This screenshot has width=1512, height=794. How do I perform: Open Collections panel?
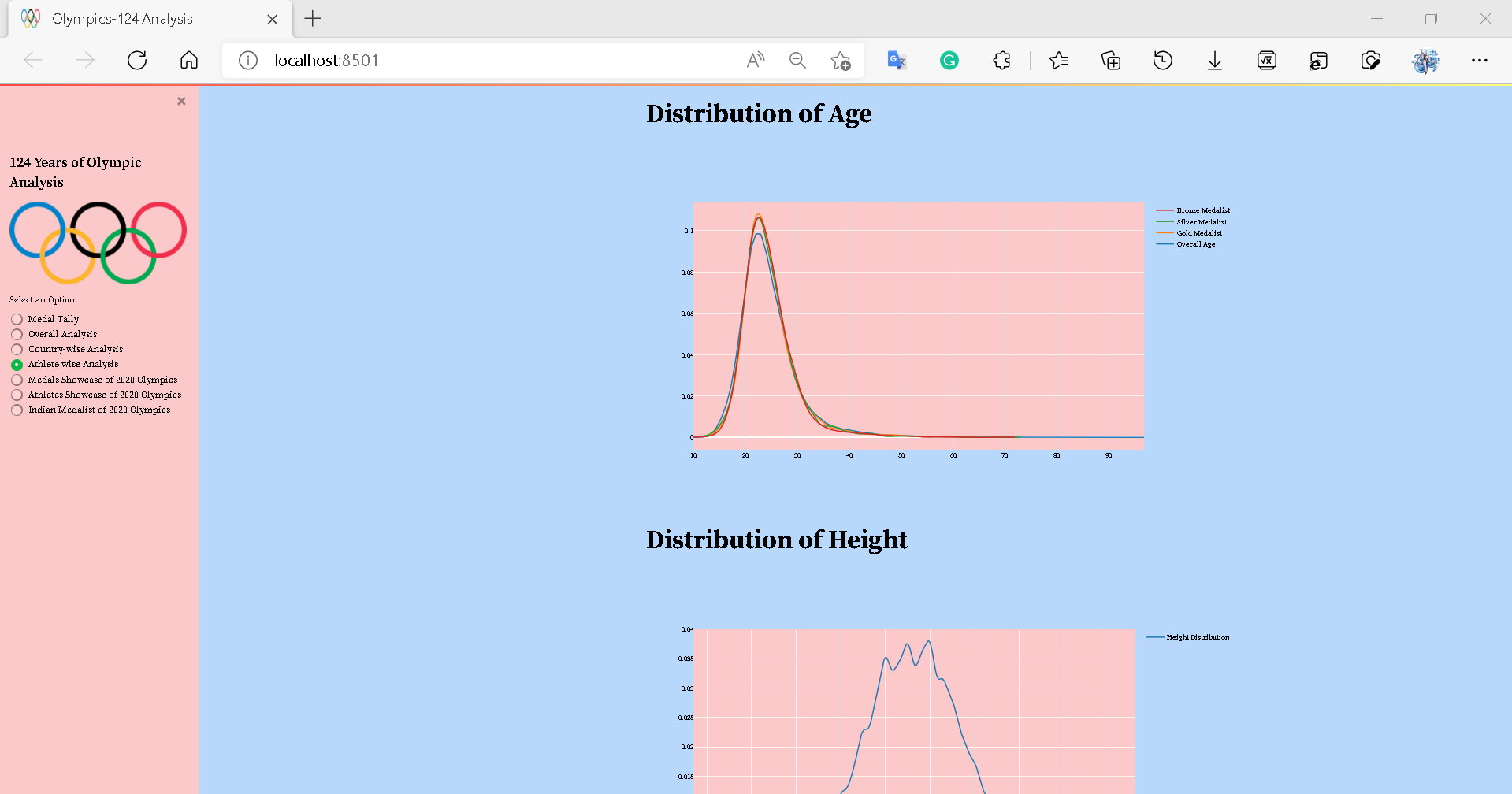[1111, 60]
